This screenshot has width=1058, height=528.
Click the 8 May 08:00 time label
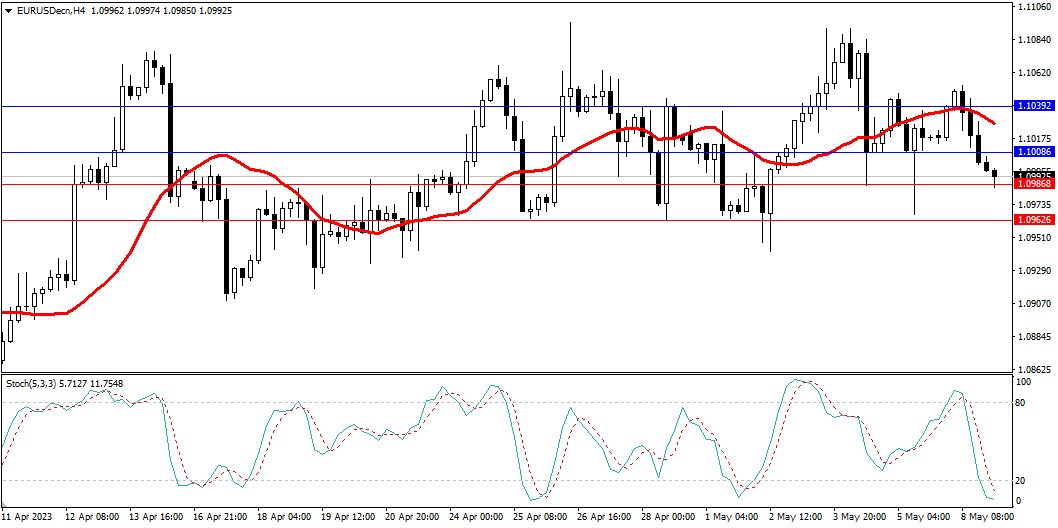988,517
